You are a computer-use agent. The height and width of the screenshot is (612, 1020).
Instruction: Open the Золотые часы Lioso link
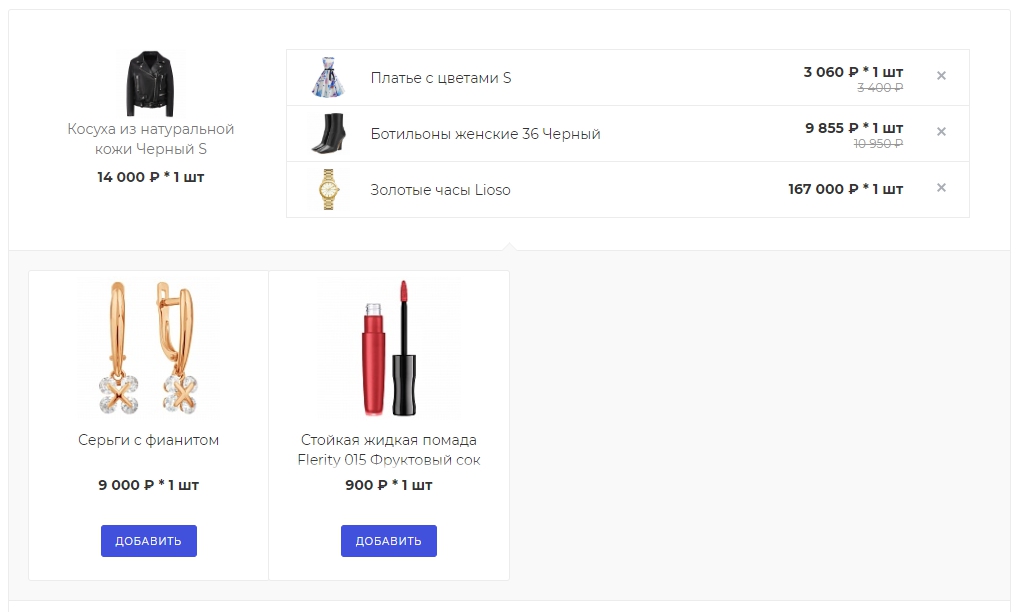[x=440, y=189]
